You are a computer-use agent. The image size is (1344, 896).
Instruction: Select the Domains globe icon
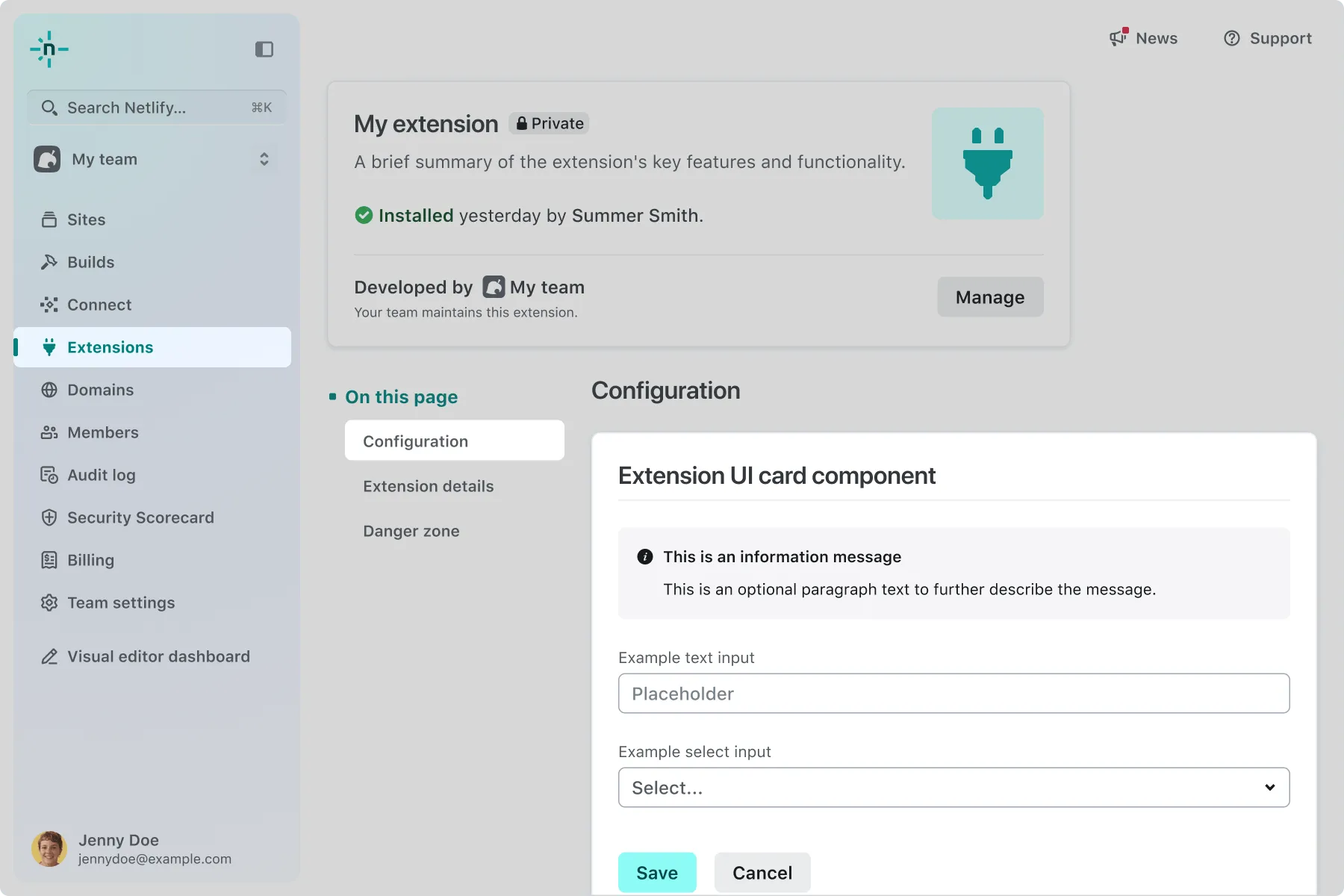coord(49,390)
